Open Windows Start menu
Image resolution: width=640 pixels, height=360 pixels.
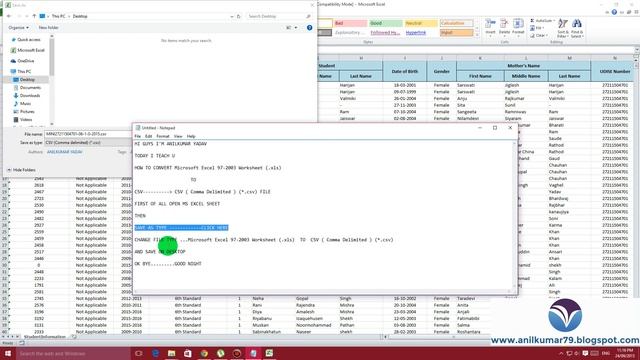(x=8, y=353)
